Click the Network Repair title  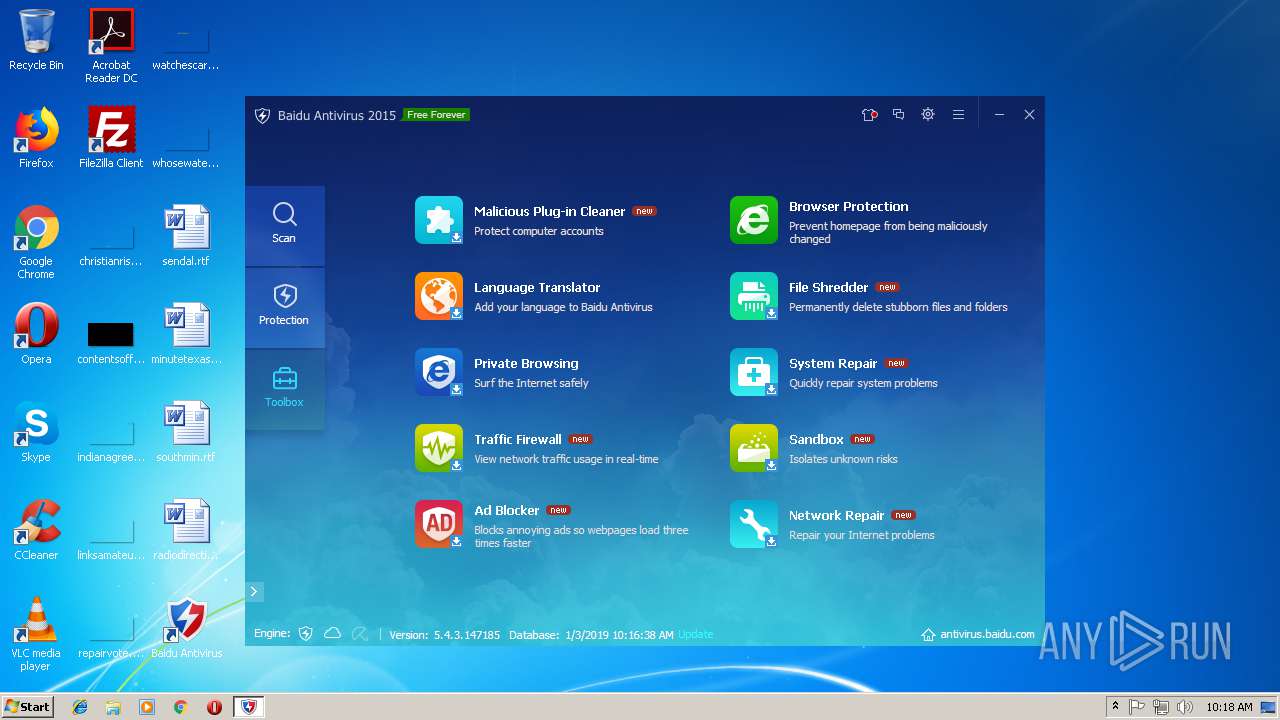pos(836,515)
